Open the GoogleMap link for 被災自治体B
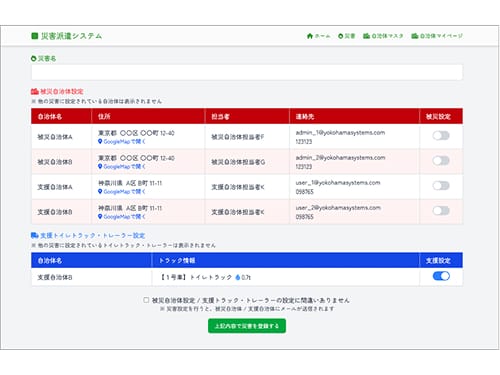500x375 pixels. (x=122, y=167)
